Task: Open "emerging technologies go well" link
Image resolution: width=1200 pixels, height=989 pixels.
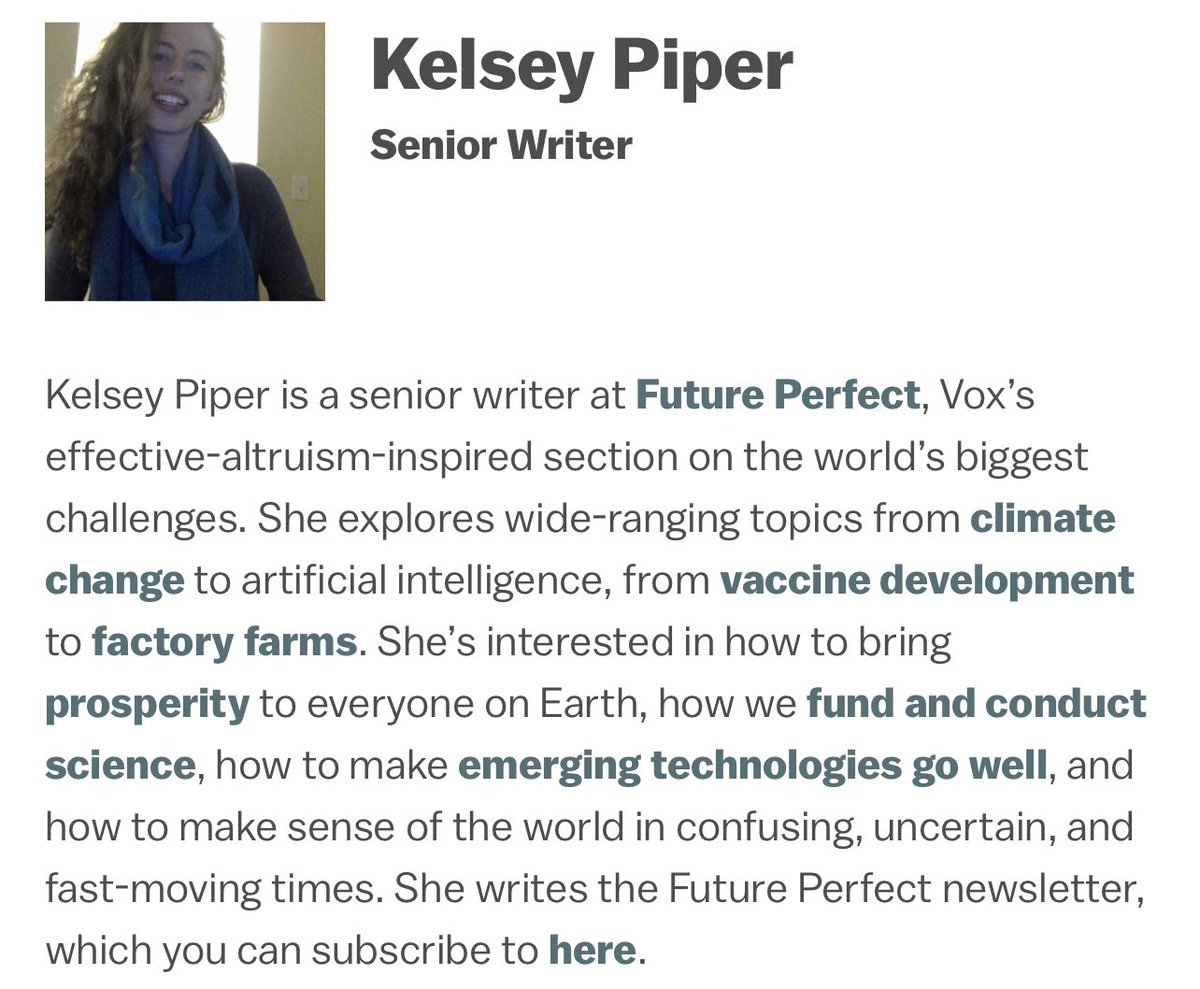Action: [752, 766]
